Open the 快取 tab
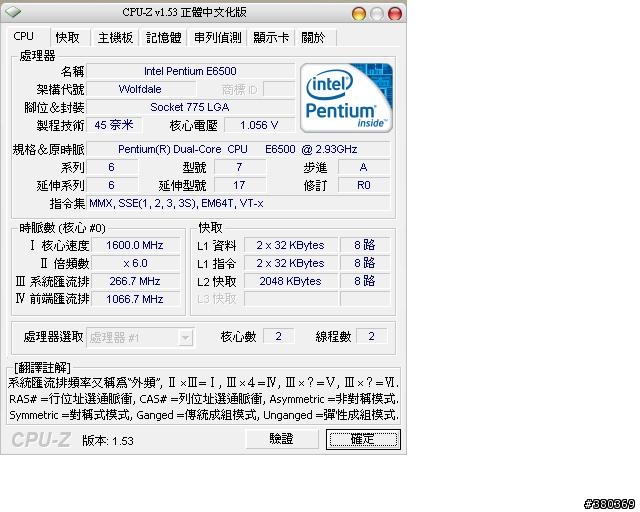The height and width of the screenshot is (512, 640). click(x=68, y=38)
